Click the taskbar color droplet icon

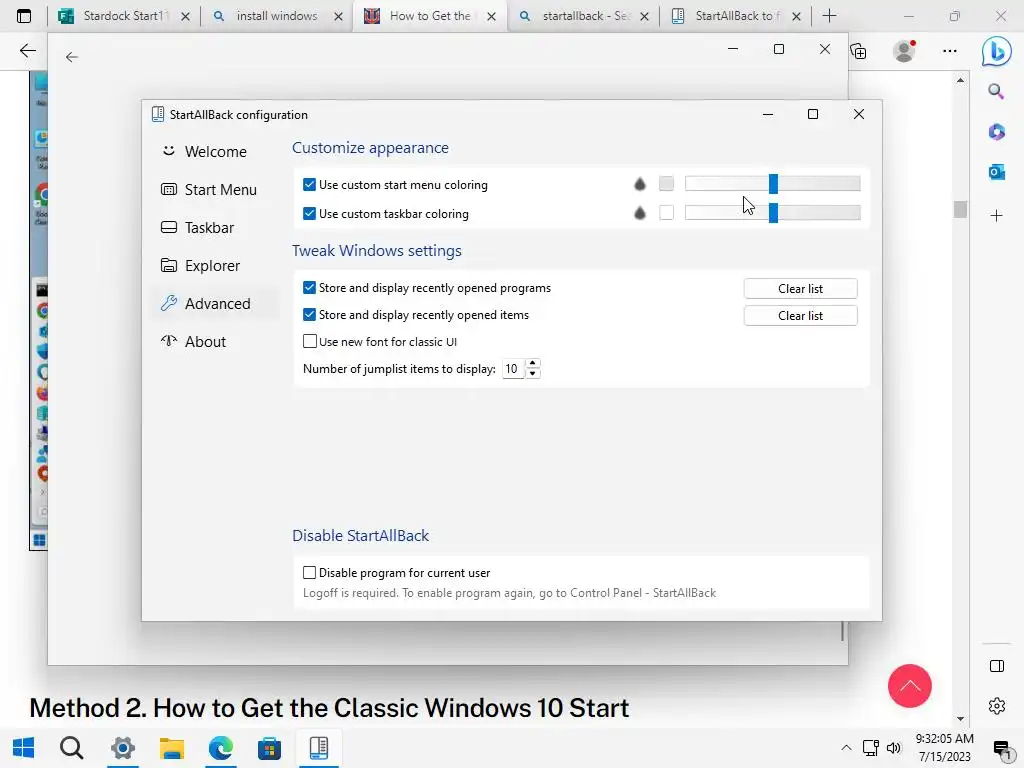tap(640, 213)
